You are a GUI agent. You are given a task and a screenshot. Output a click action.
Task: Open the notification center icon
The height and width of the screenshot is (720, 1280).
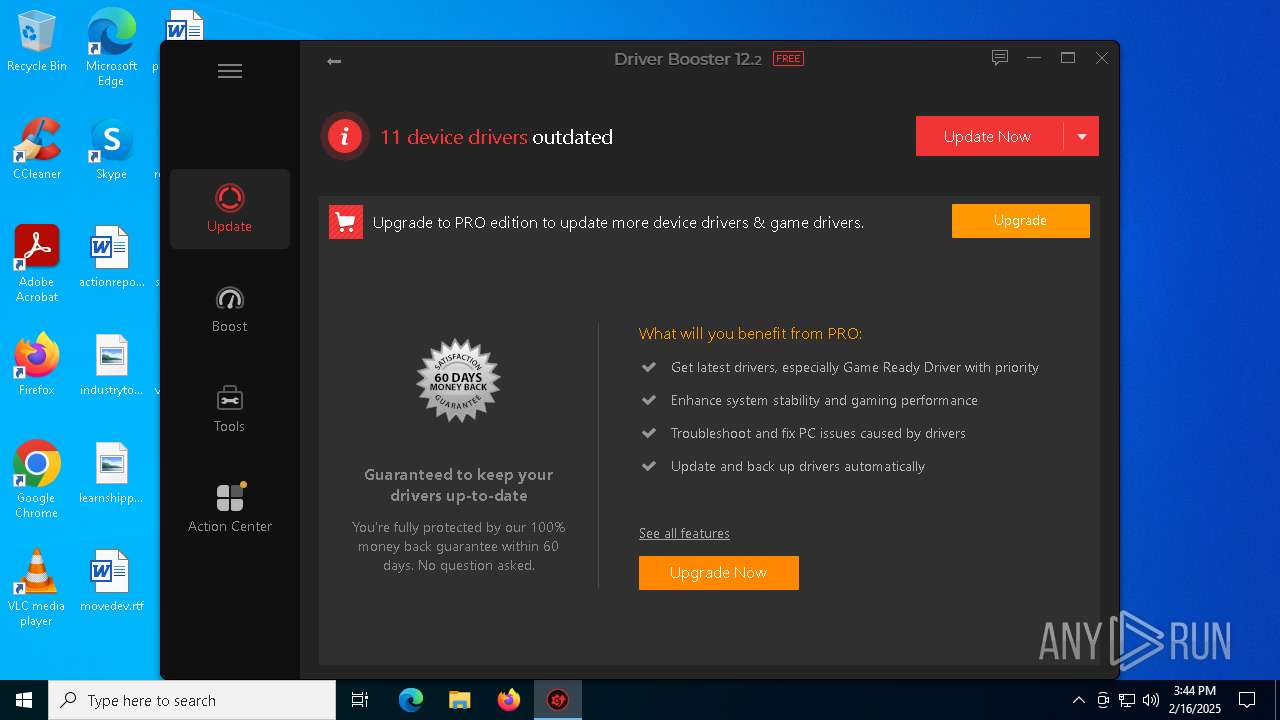tap(1247, 700)
